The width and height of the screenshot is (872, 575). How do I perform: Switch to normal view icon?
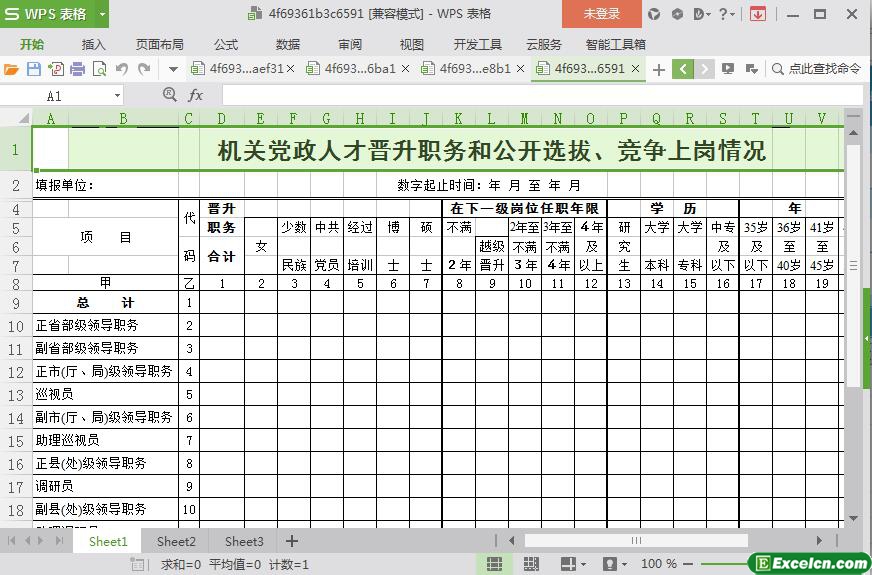tap(494, 564)
